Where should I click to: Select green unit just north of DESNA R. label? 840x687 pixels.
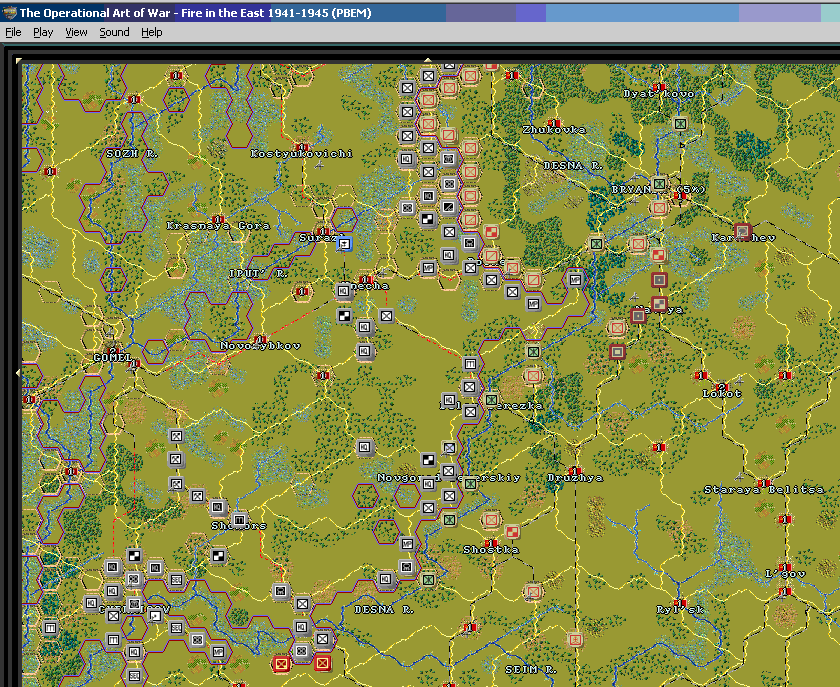[428, 579]
